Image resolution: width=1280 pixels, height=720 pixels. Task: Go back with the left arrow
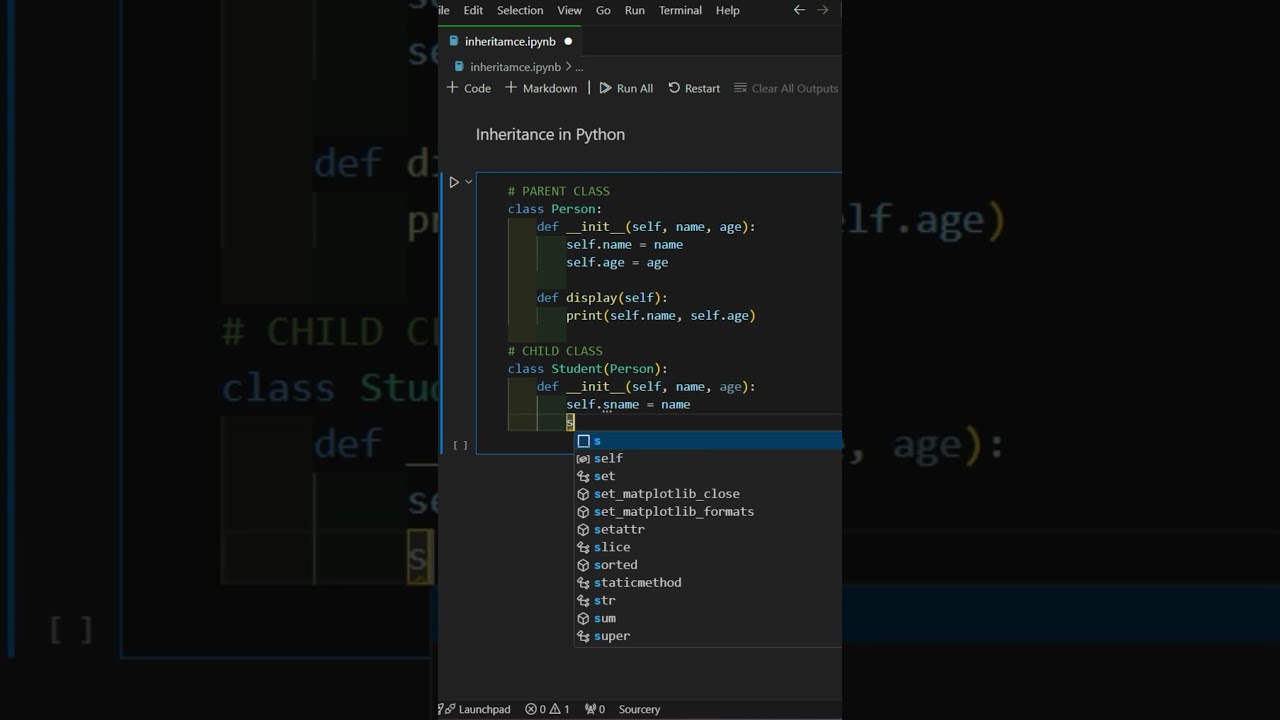(799, 10)
